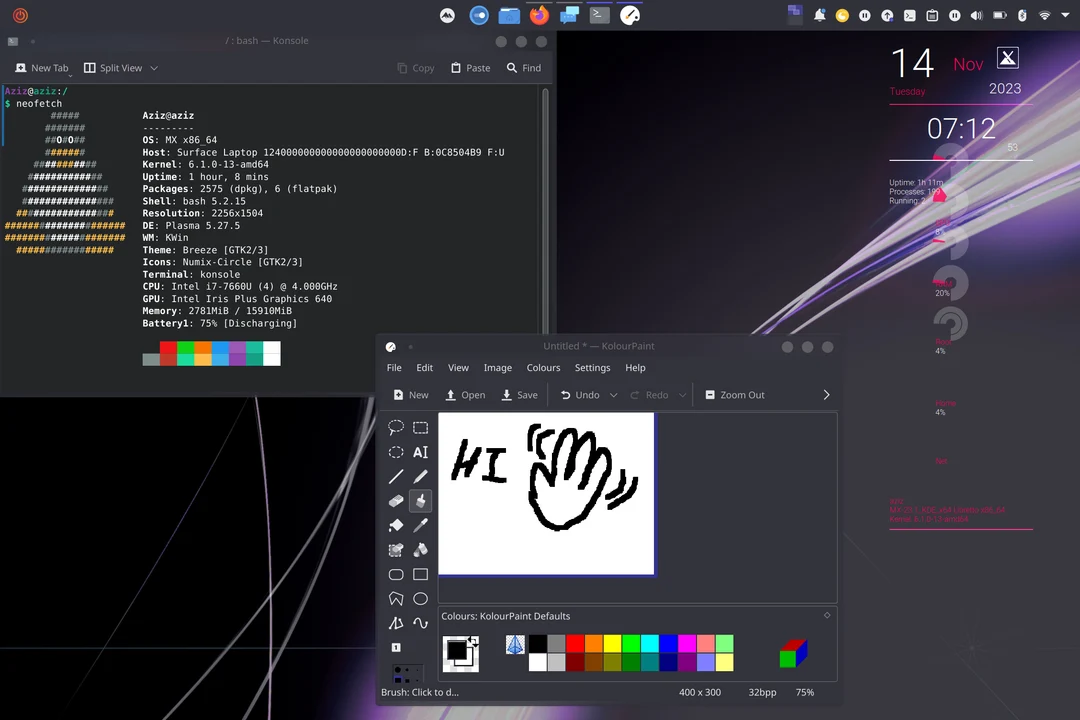Click the Konsole terminal scrollbar
The height and width of the screenshot is (720, 1080).
pyautogui.click(x=544, y=200)
